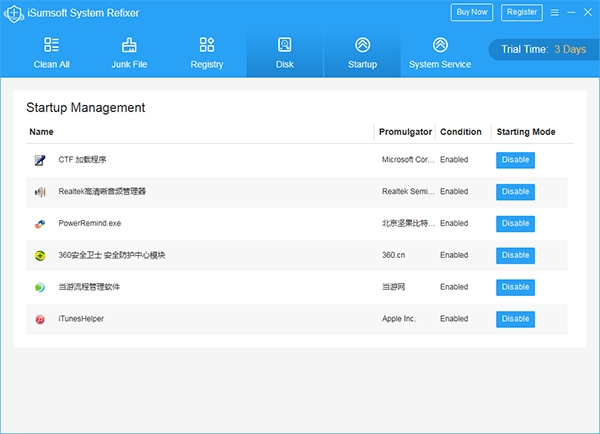The width and height of the screenshot is (600, 434).
Task: Open the hamburger menu icon
Action: (554, 13)
